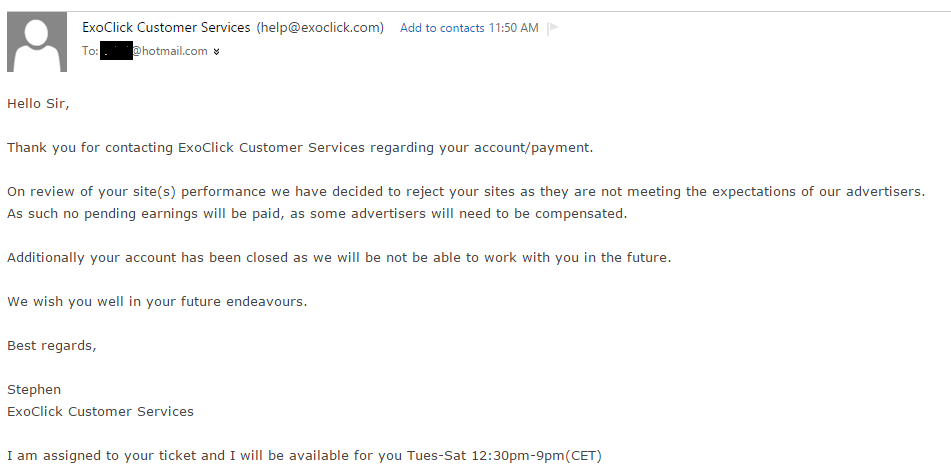Click the "Tues-Sat 12:30pm-9pm(CET)" availability hours
This screenshot has height=473, width=951.
pos(504,456)
